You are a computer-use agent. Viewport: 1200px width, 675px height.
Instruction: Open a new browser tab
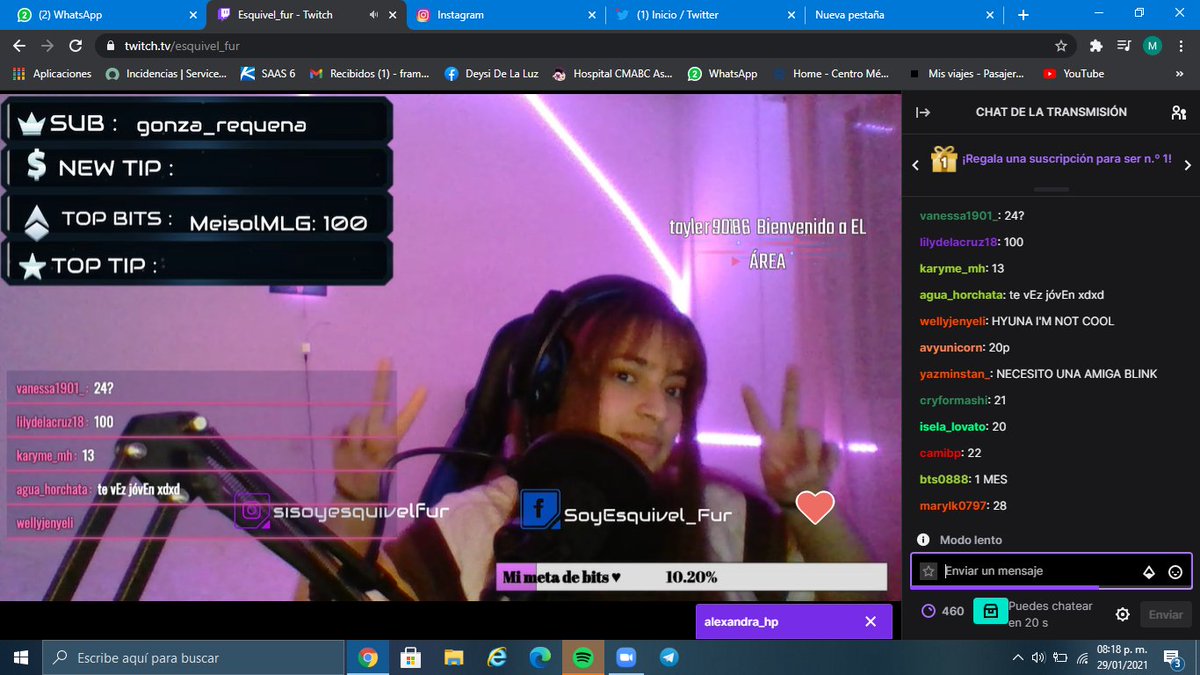coord(1023,15)
